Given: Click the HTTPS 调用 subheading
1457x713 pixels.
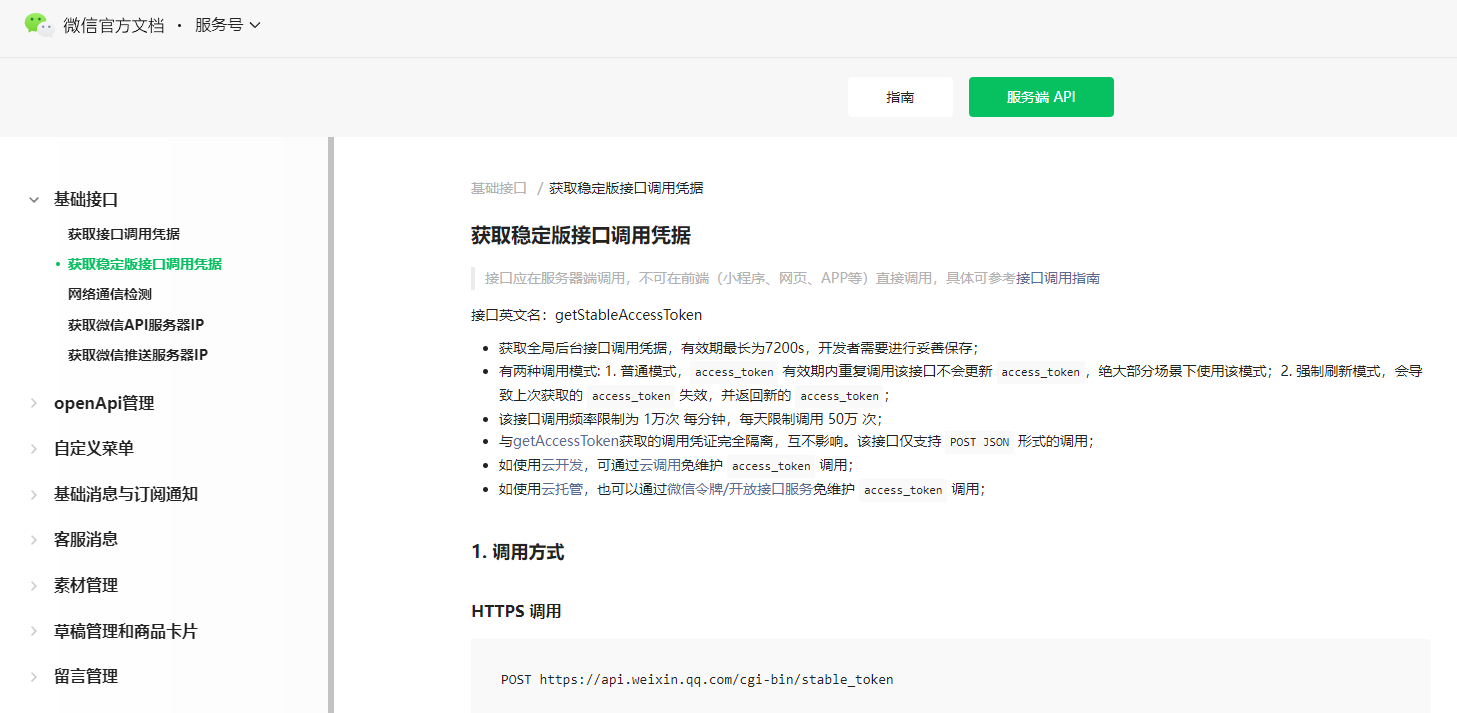Looking at the screenshot, I should pos(516,611).
